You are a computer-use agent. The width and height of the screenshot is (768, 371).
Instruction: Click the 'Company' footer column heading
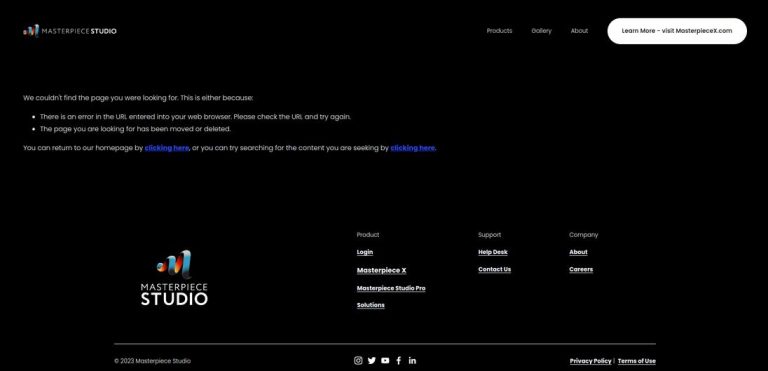coord(583,235)
